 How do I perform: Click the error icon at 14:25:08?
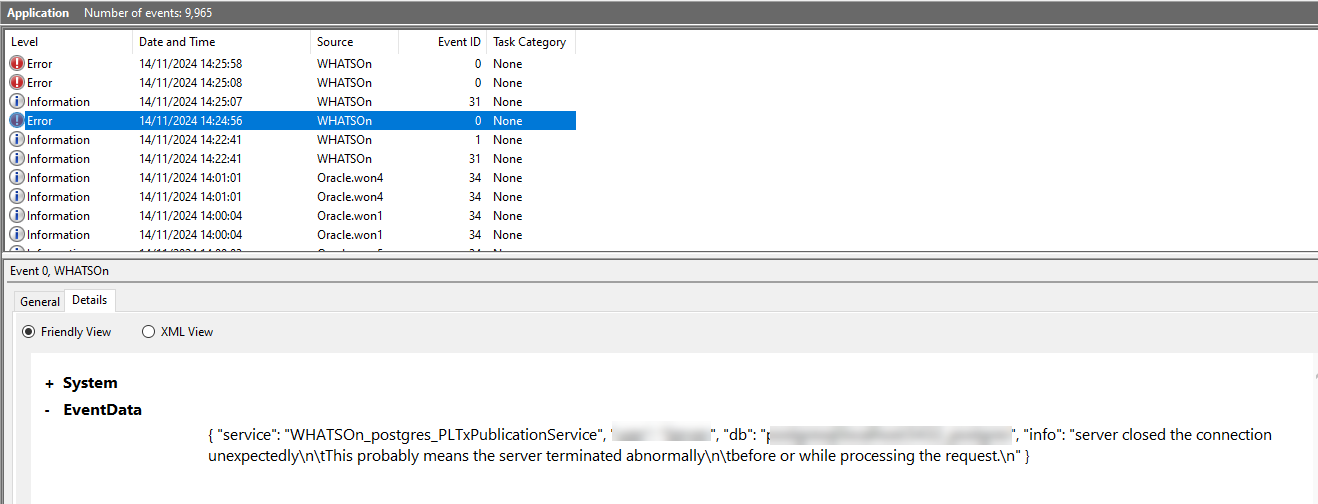point(17,83)
